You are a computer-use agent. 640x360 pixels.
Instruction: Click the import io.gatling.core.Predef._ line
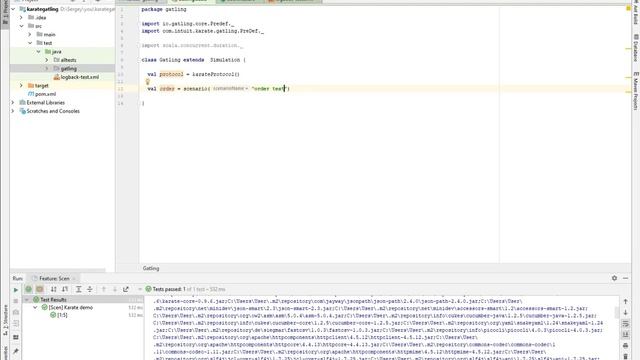tap(188, 24)
